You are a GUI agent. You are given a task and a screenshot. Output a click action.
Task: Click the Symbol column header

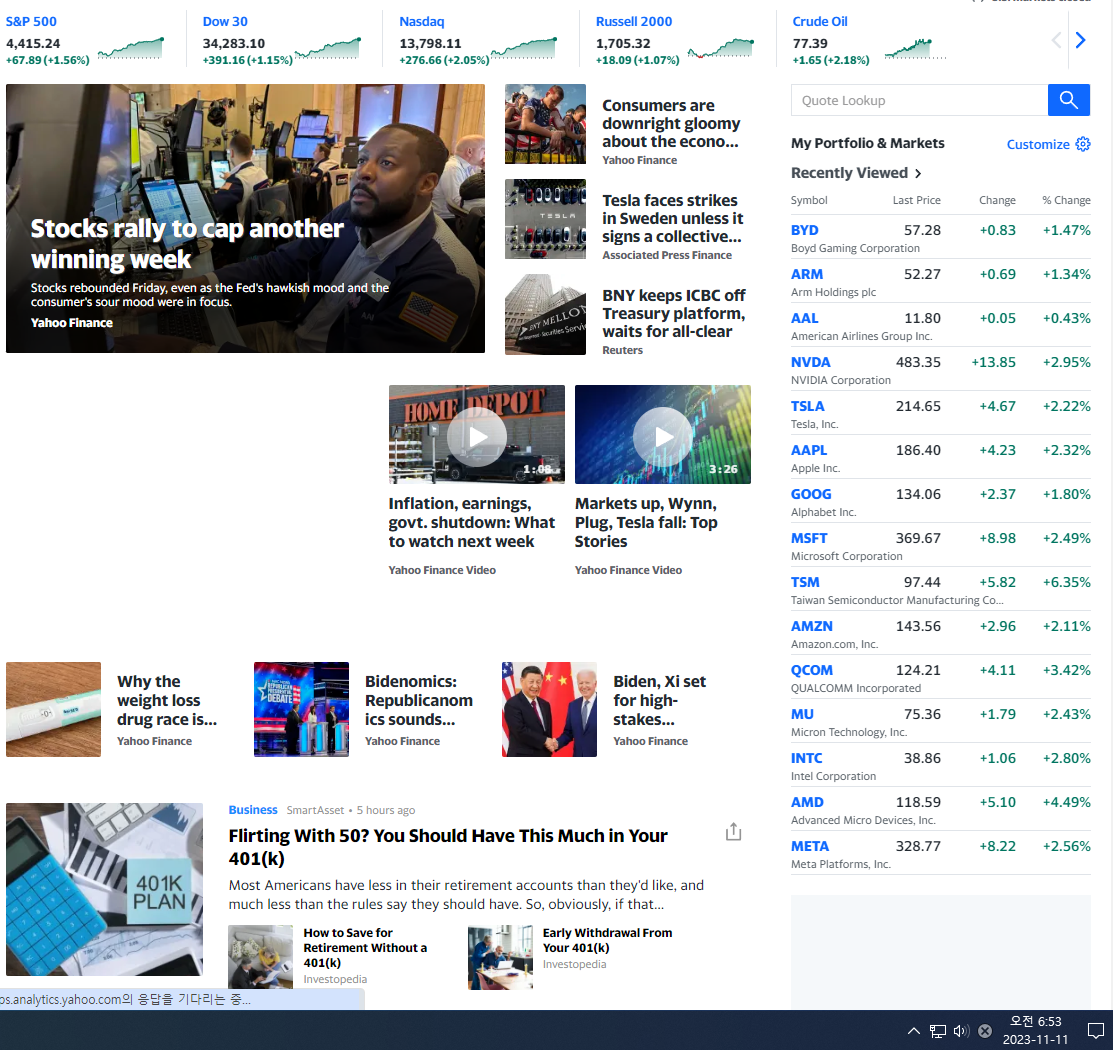pos(809,200)
